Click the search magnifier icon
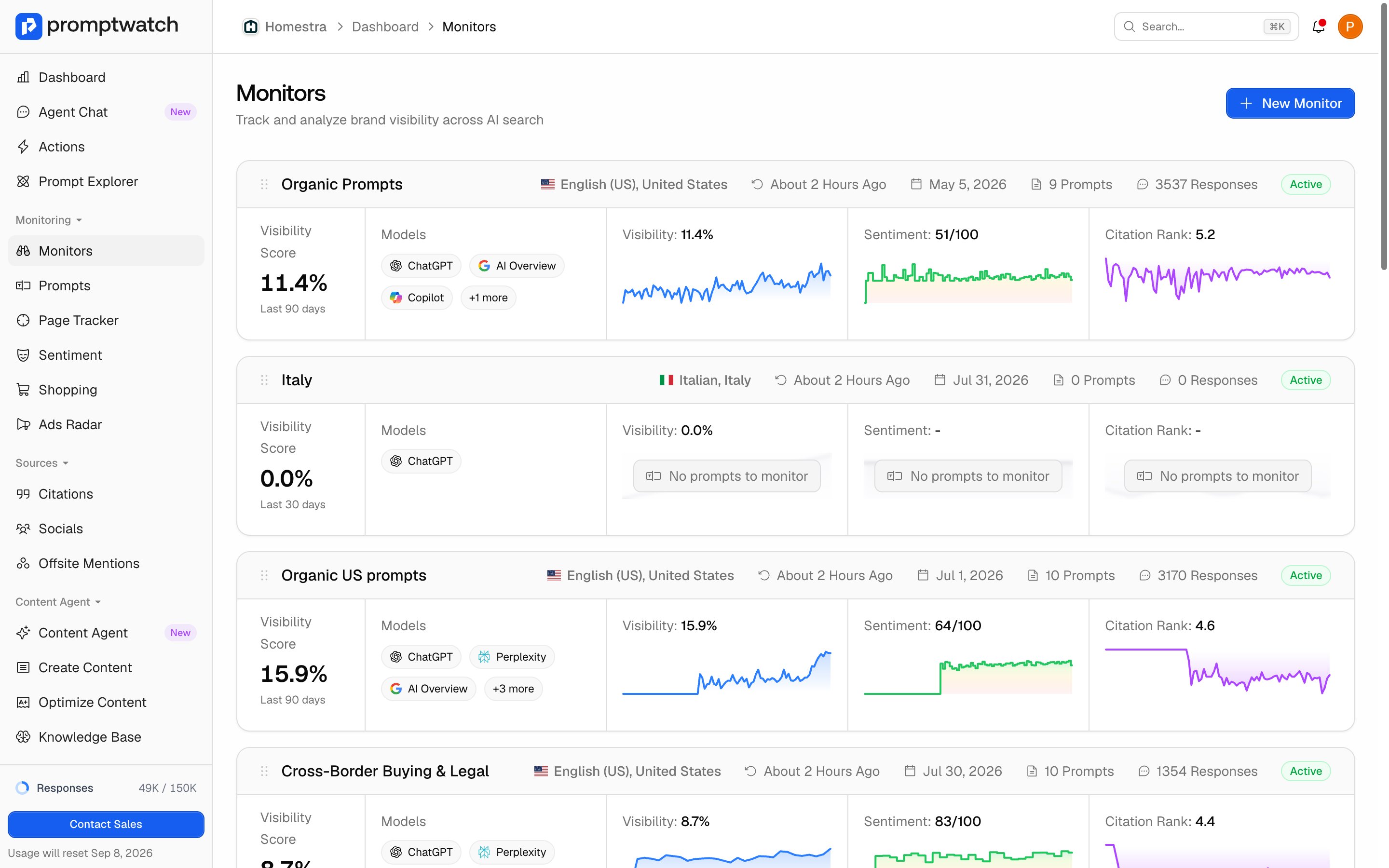Screen dimensions: 1389x868 tap(1129, 27)
